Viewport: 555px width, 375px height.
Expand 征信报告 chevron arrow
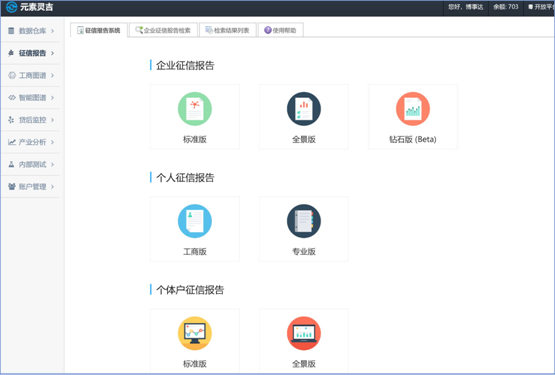click(52, 53)
